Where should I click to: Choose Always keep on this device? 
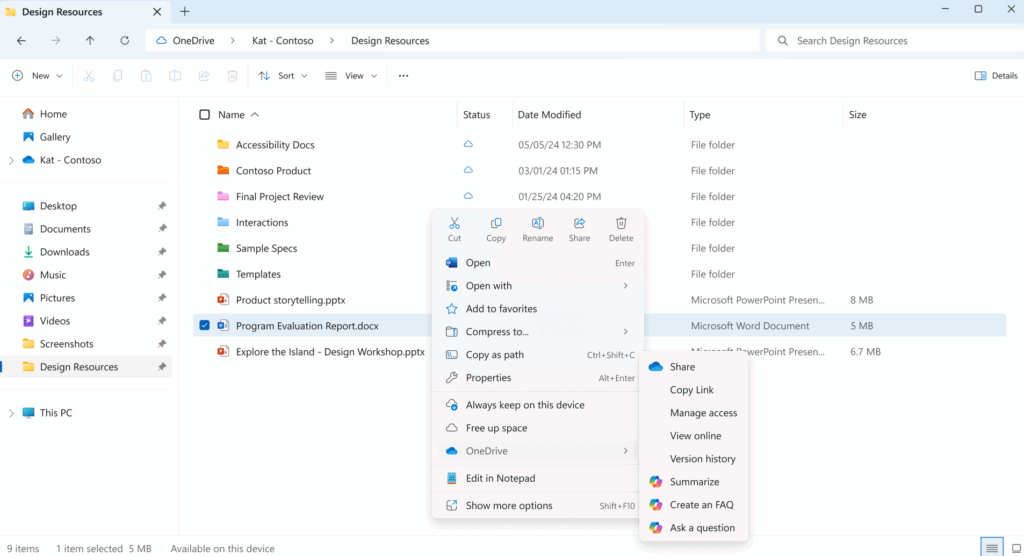click(x=524, y=405)
